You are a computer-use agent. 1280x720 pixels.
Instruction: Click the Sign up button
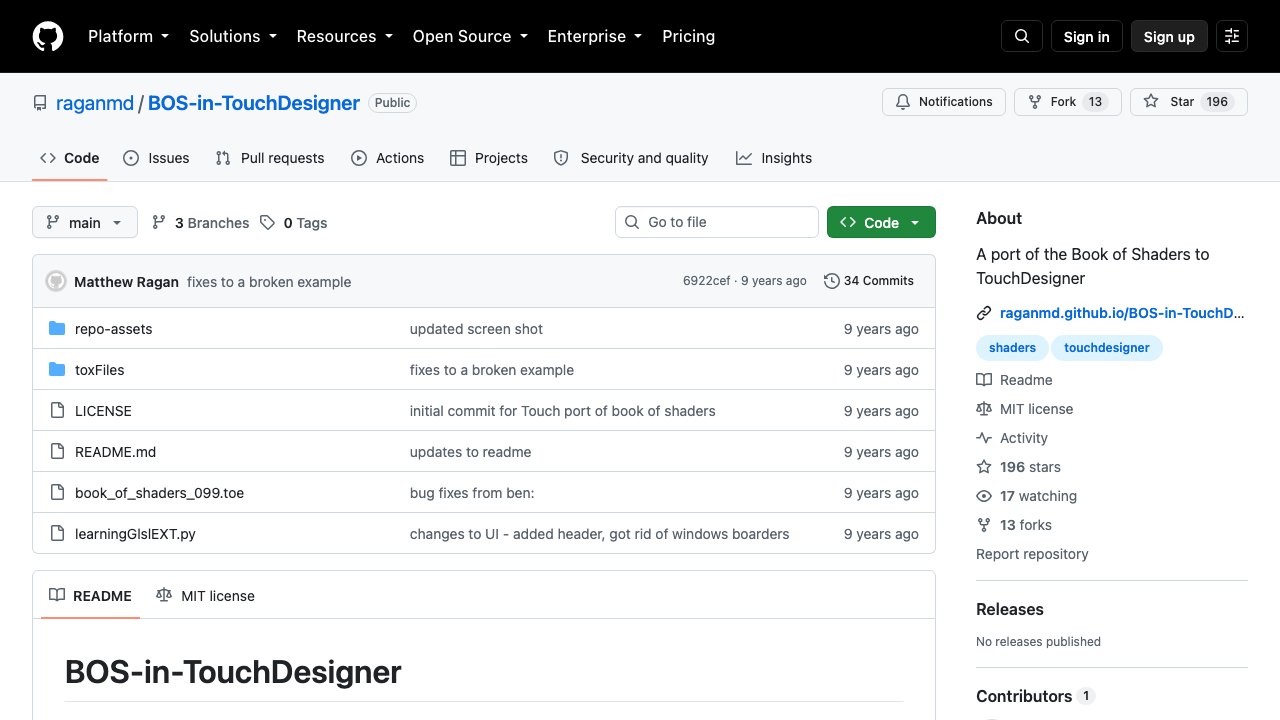1169,36
